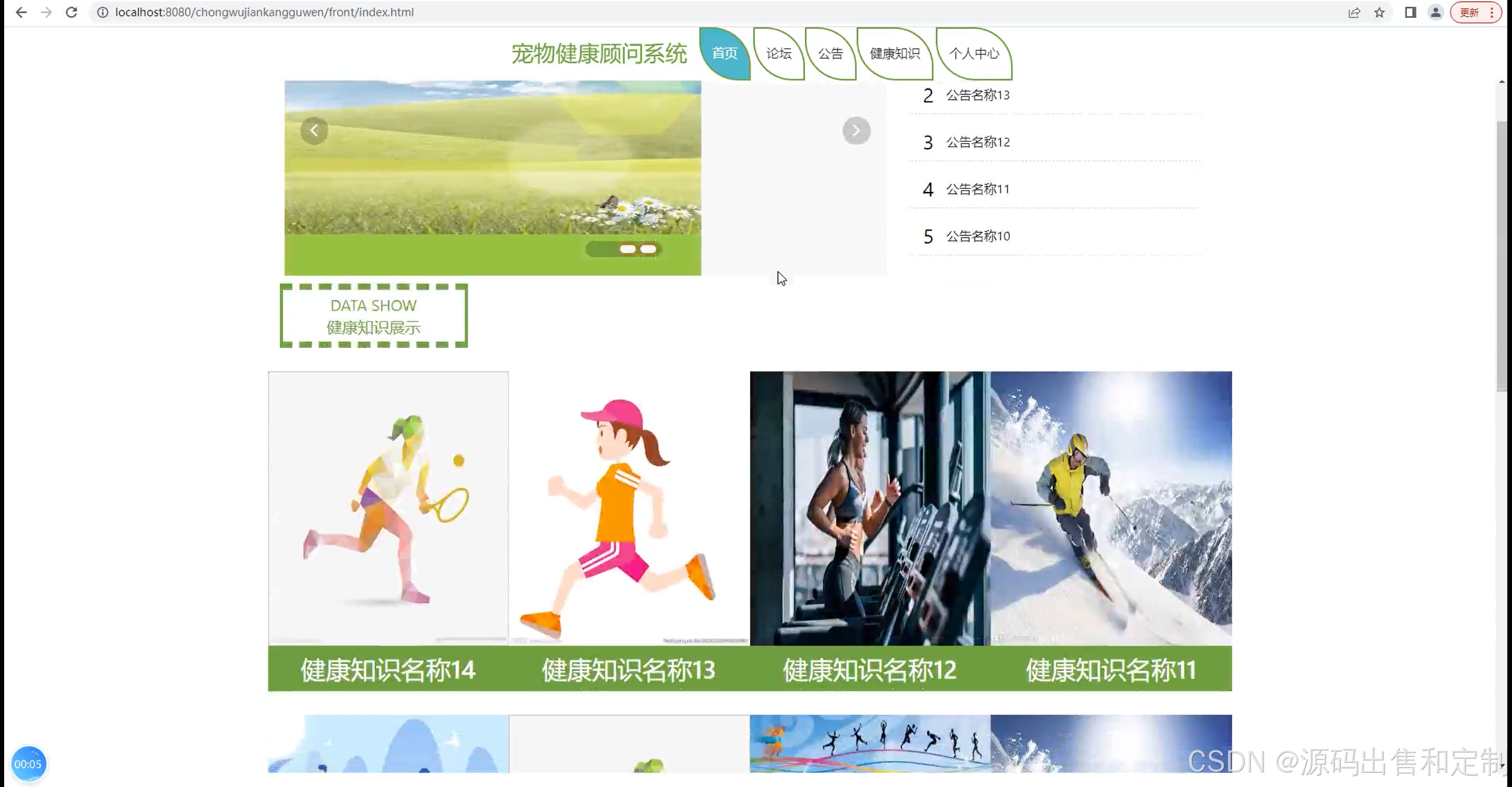1512x787 pixels.
Task: Click the browser back arrow
Action: click(x=21, y=12)
